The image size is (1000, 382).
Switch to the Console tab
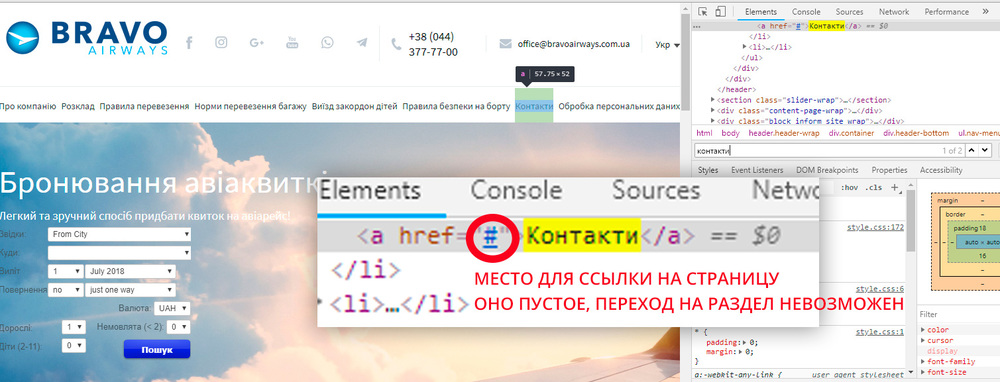[x=806, y=12]
